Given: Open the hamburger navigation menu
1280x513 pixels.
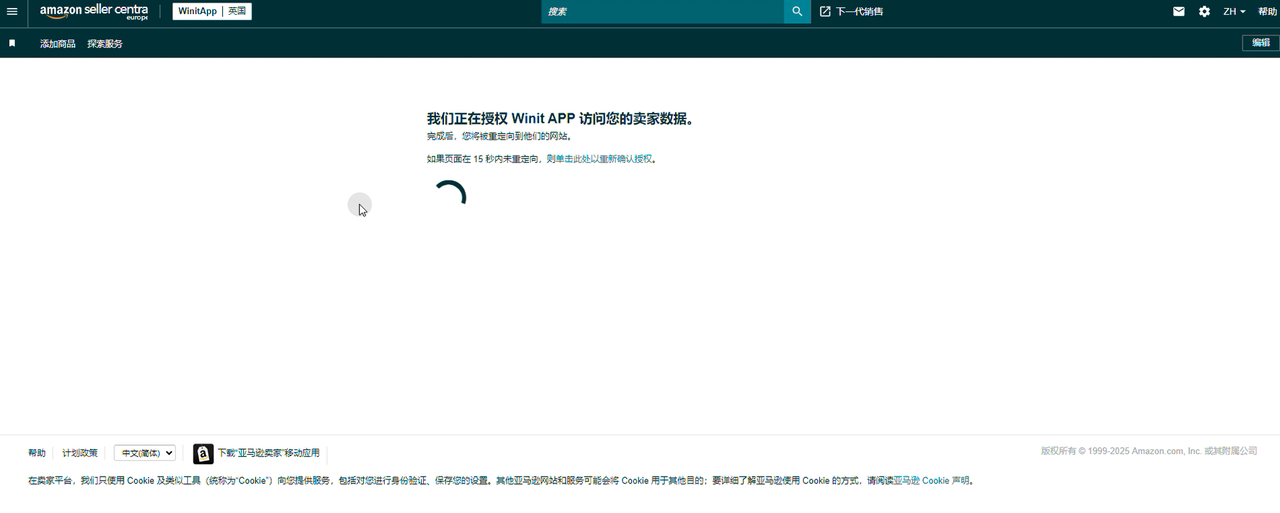Looking at the screenshot, I should pyautogui.click(x=12, y=12).
